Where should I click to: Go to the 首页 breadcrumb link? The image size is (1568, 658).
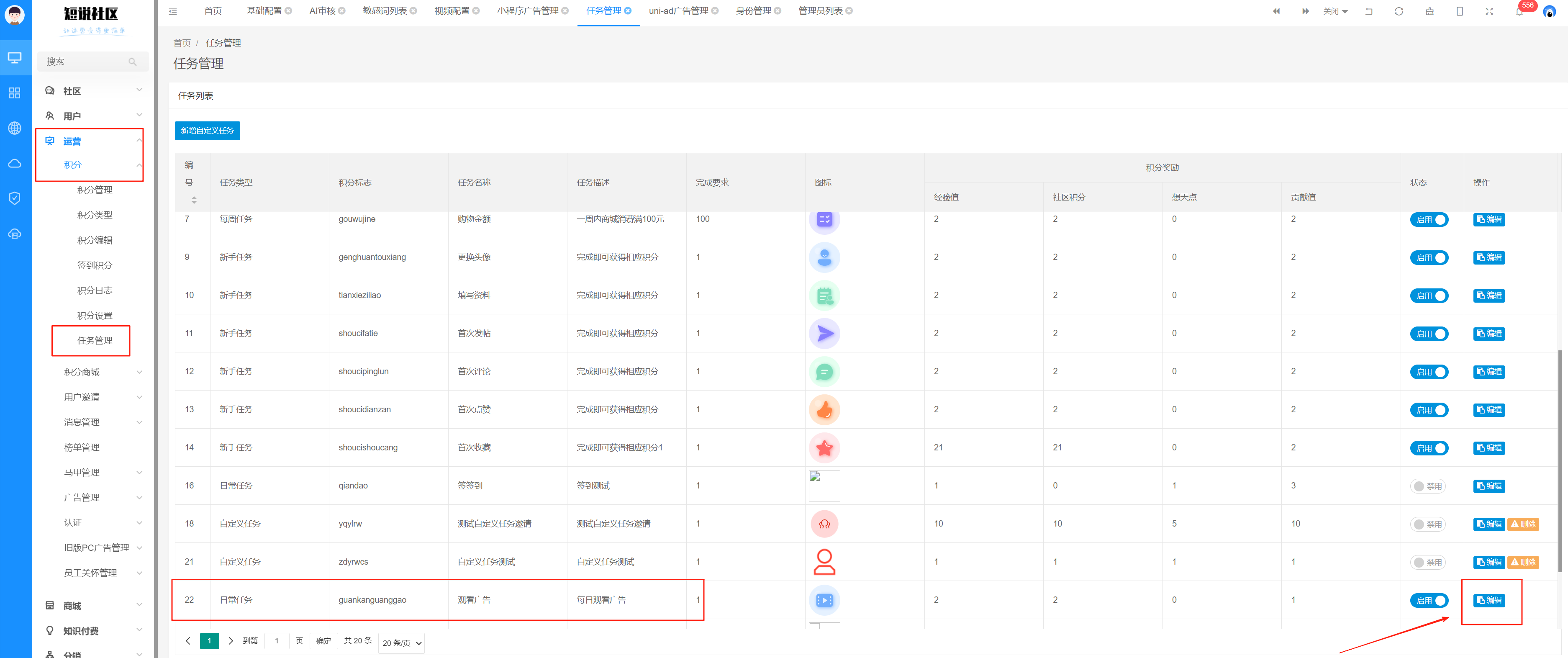(x=181, y=43)
